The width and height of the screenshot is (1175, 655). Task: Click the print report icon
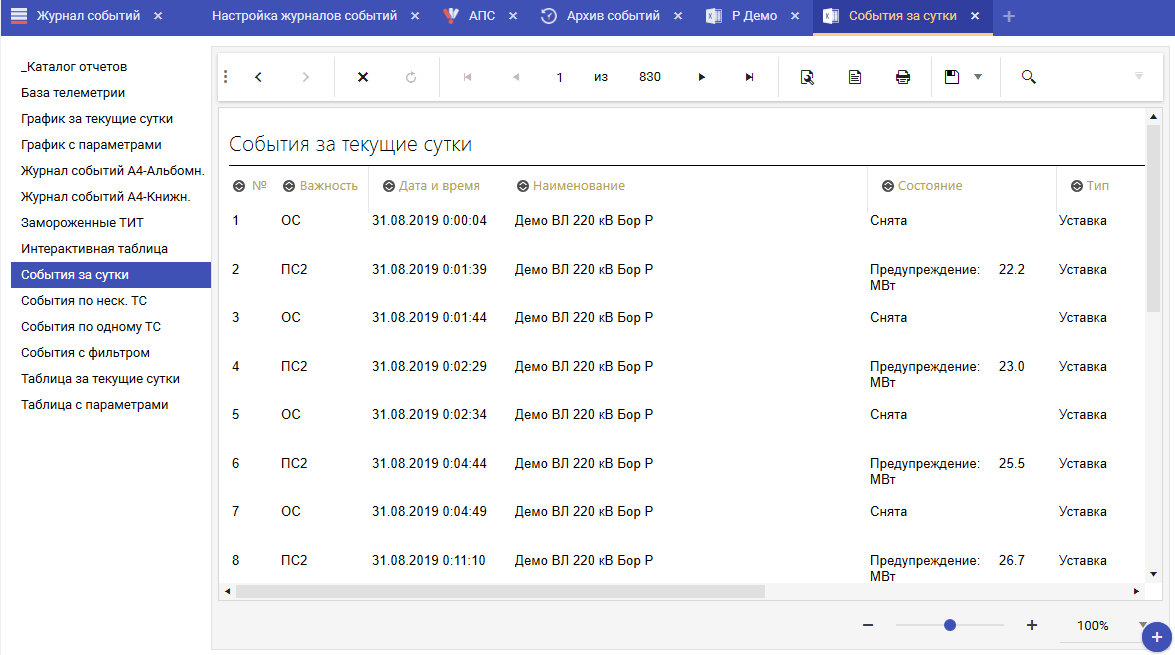[902, 77]
